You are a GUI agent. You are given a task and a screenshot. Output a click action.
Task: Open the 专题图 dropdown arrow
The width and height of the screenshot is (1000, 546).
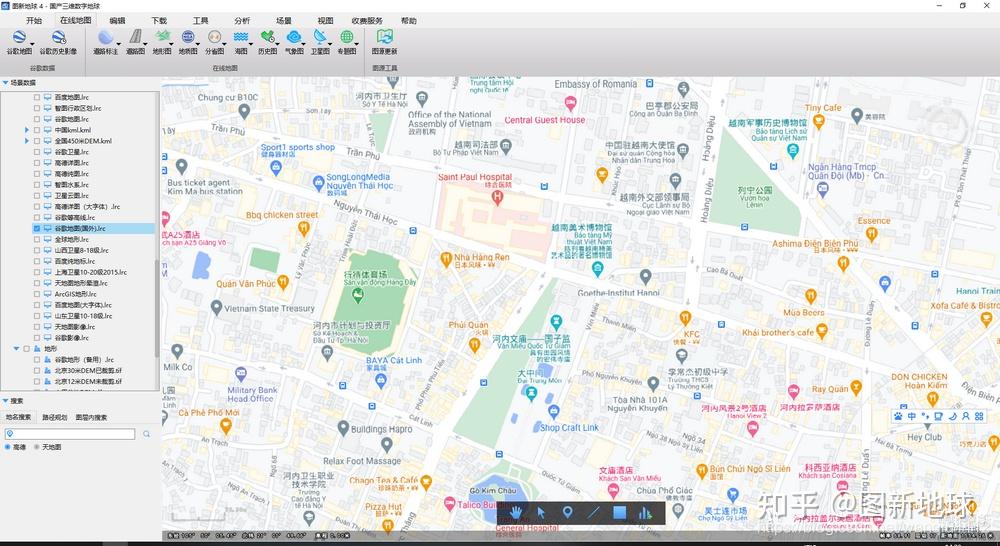(x=357, y=44)
